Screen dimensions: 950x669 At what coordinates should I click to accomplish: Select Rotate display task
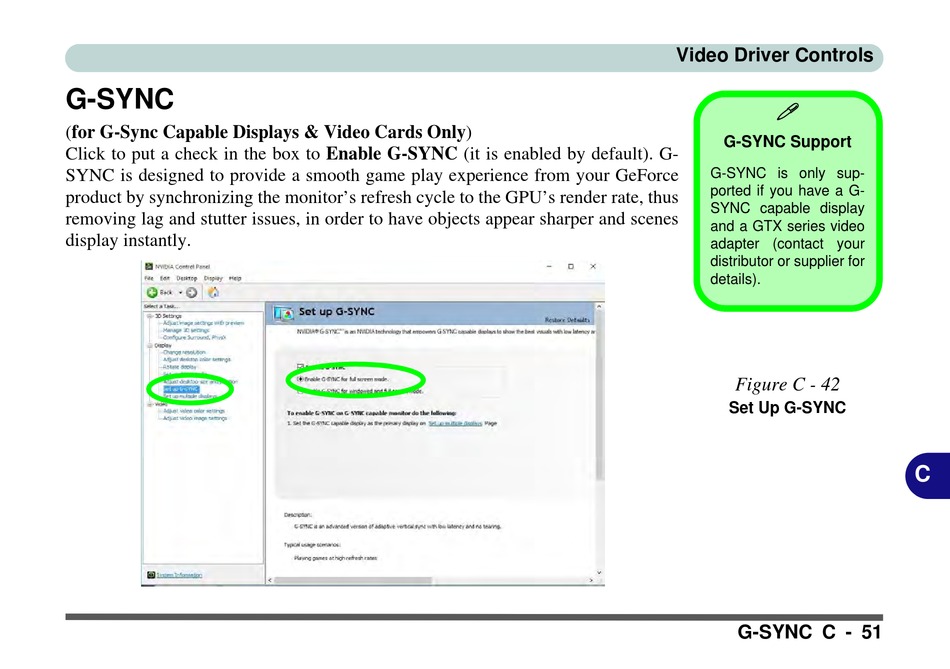point(179,367)
